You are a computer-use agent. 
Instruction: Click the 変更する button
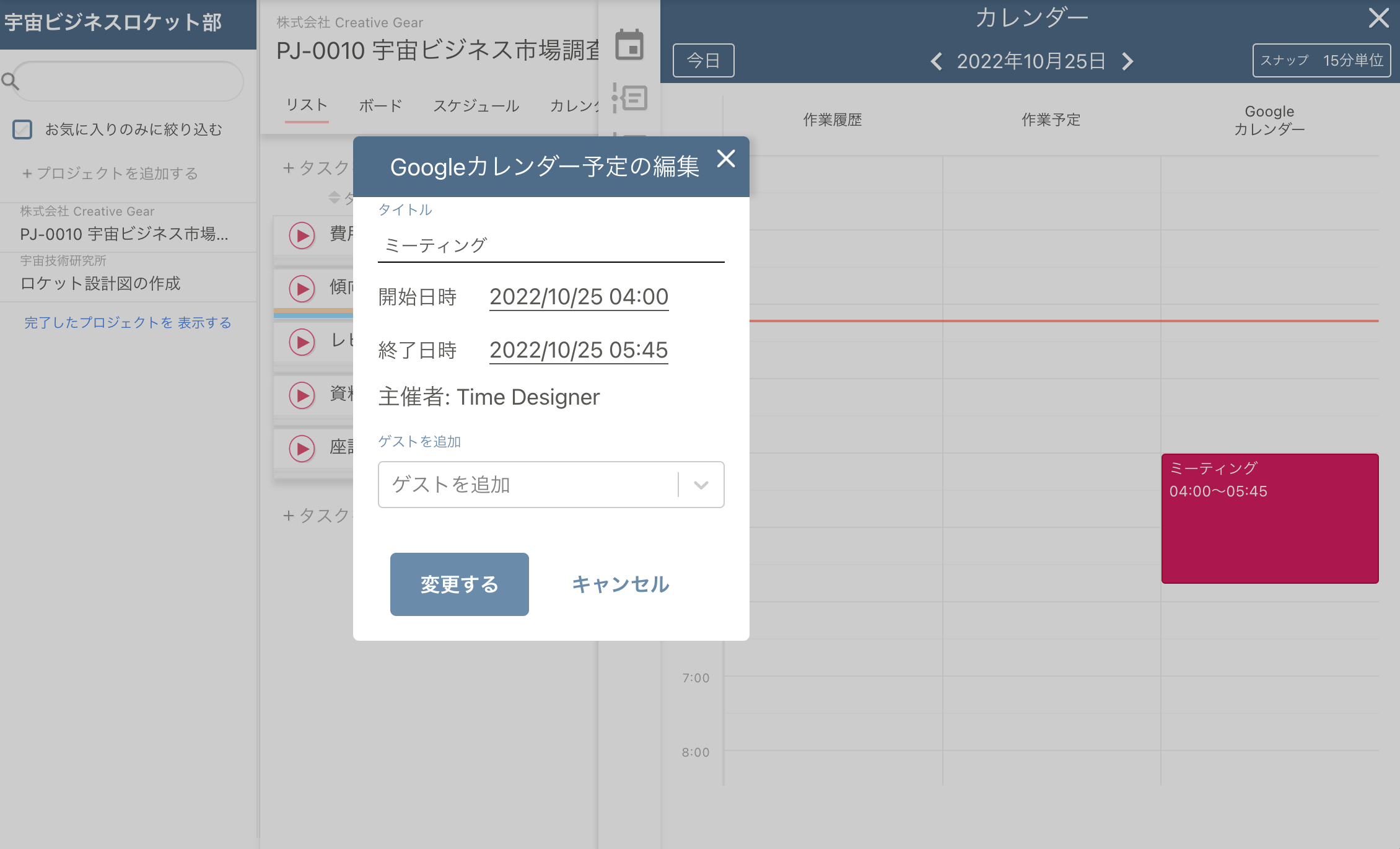[x=459, y=584]
